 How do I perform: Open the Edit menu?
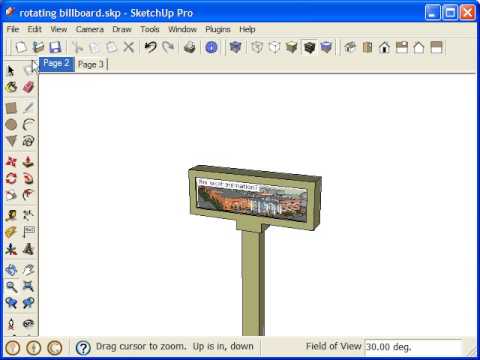(34, 29)
